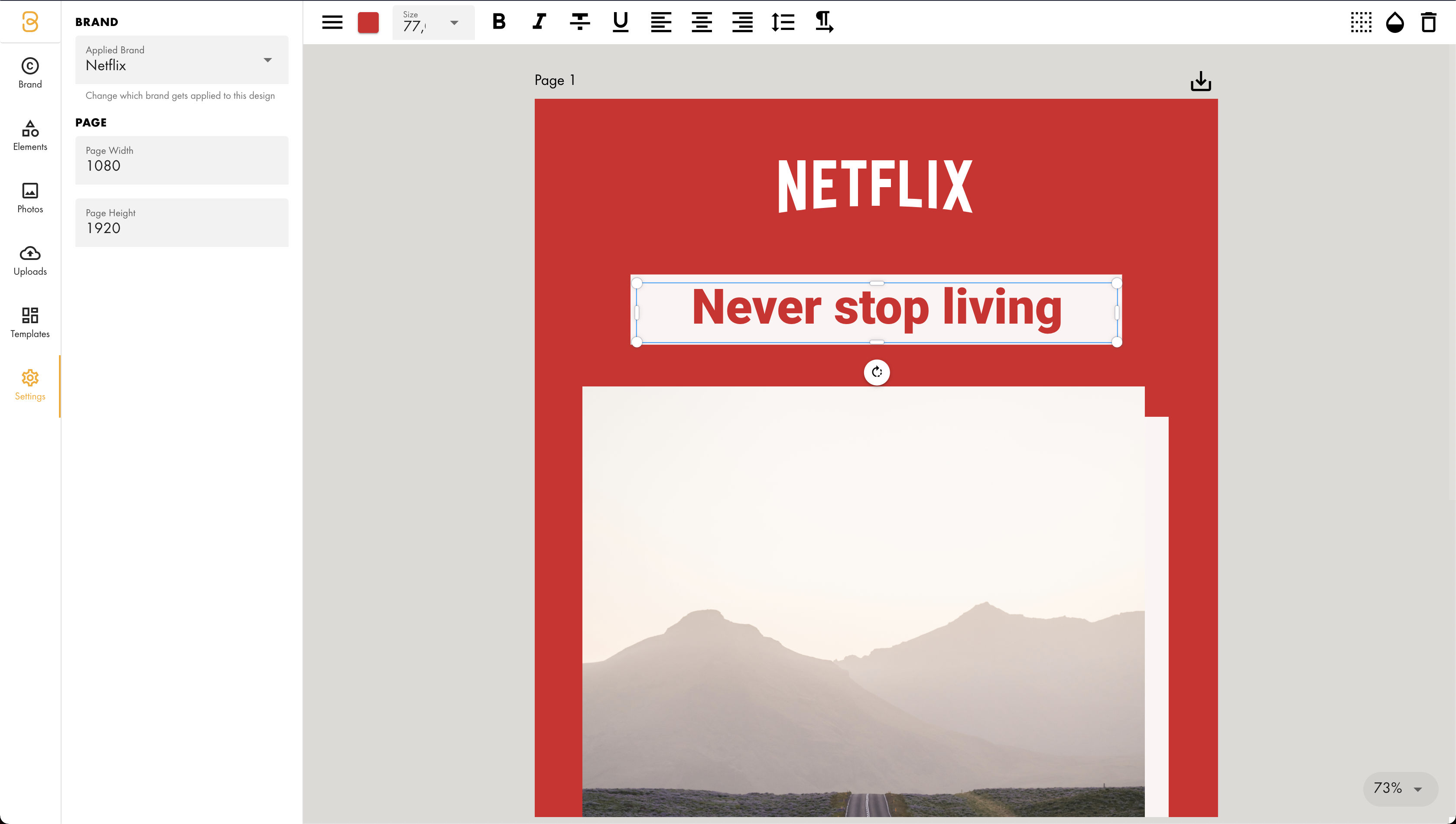Image resolution: width=1456 pixels, height=824 pixels.
Task: Click the Page 1 label
Action: click(555, 80)
